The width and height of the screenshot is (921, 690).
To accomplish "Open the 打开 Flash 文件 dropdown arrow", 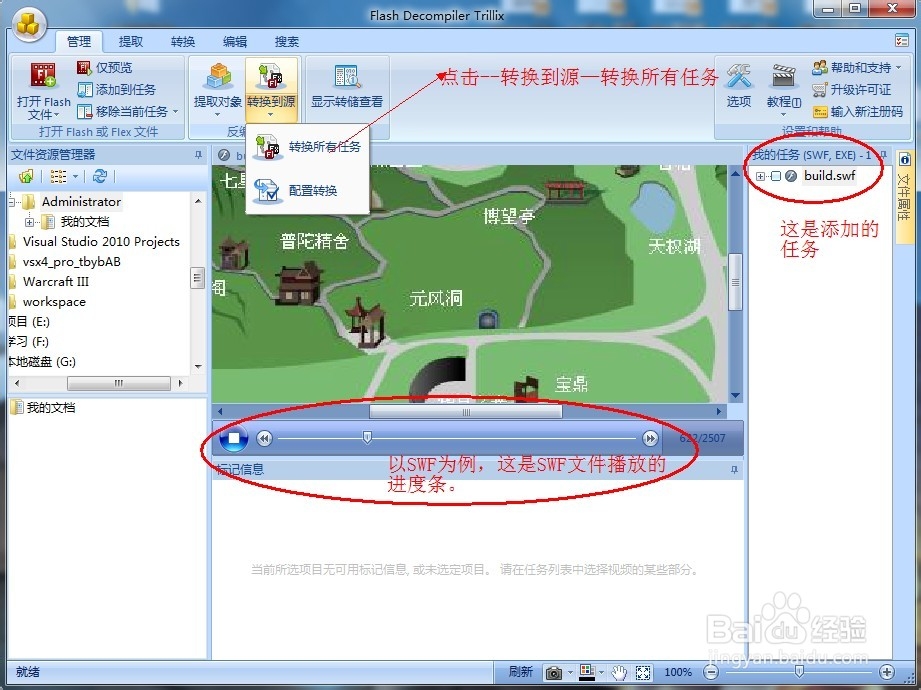I will pos(56,116).
